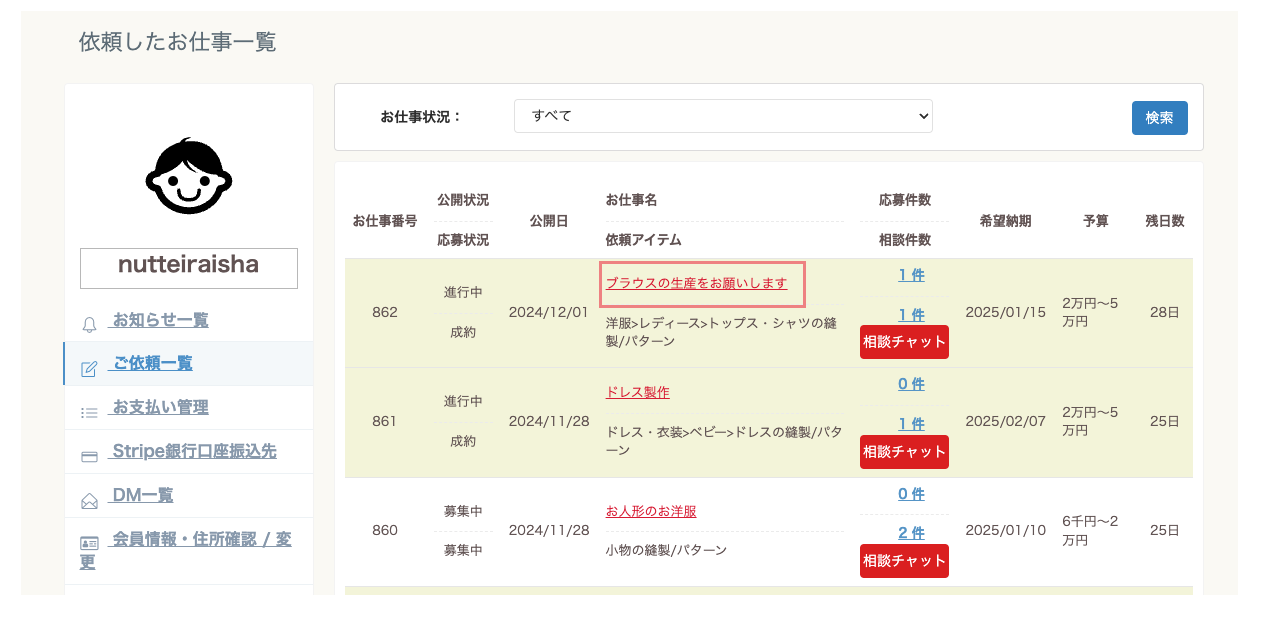The width and height of the screenshot is (1274, 631).
Task: Click the 6千円〜2万円 budget cell
Action: (x=1090, y=530)
